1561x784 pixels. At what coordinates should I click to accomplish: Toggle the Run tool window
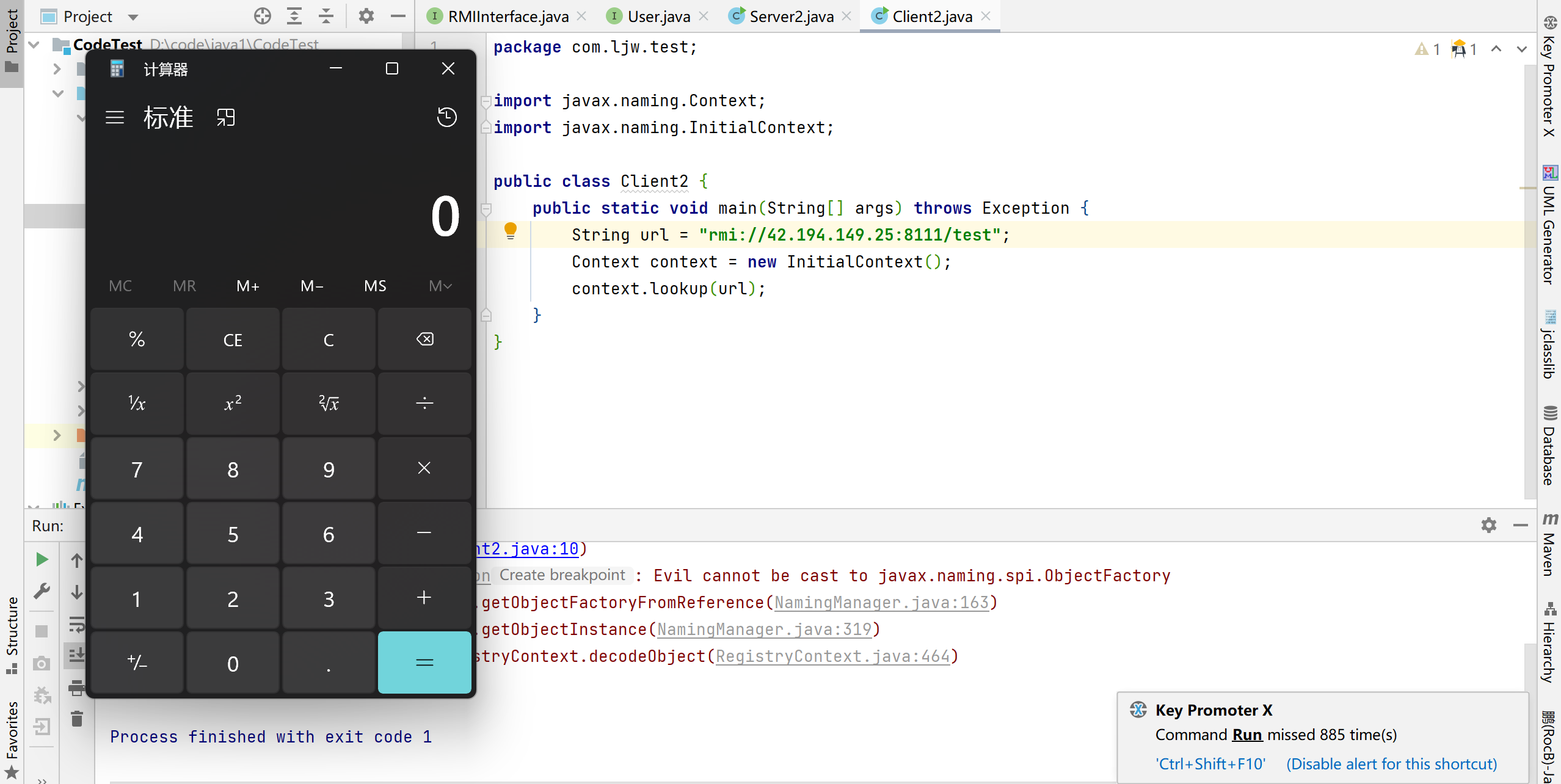pos(46,525)
